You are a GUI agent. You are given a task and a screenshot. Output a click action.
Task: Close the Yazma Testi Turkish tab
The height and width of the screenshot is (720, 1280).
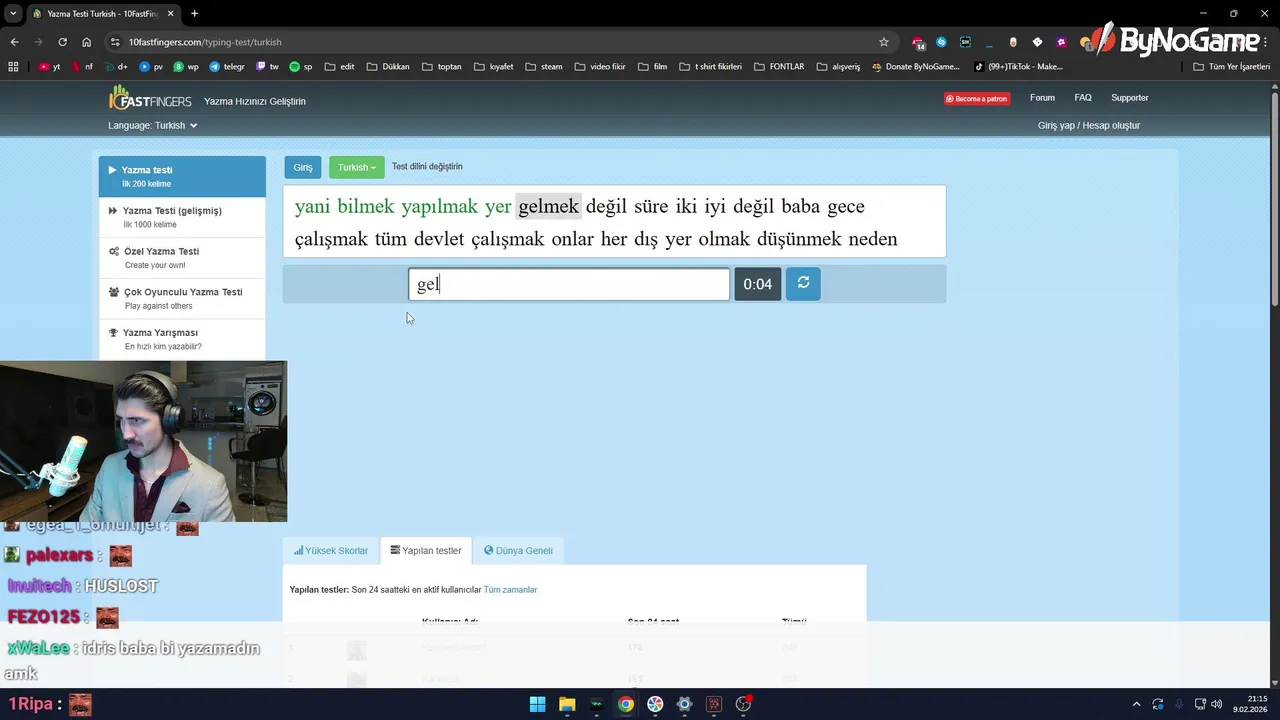pos(171,14)
